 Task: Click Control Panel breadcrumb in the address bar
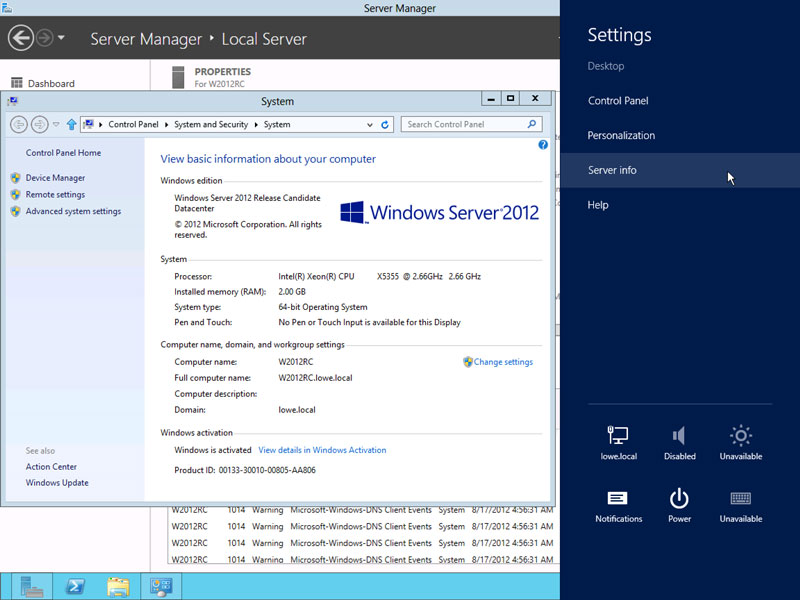[x=133, y=124]
